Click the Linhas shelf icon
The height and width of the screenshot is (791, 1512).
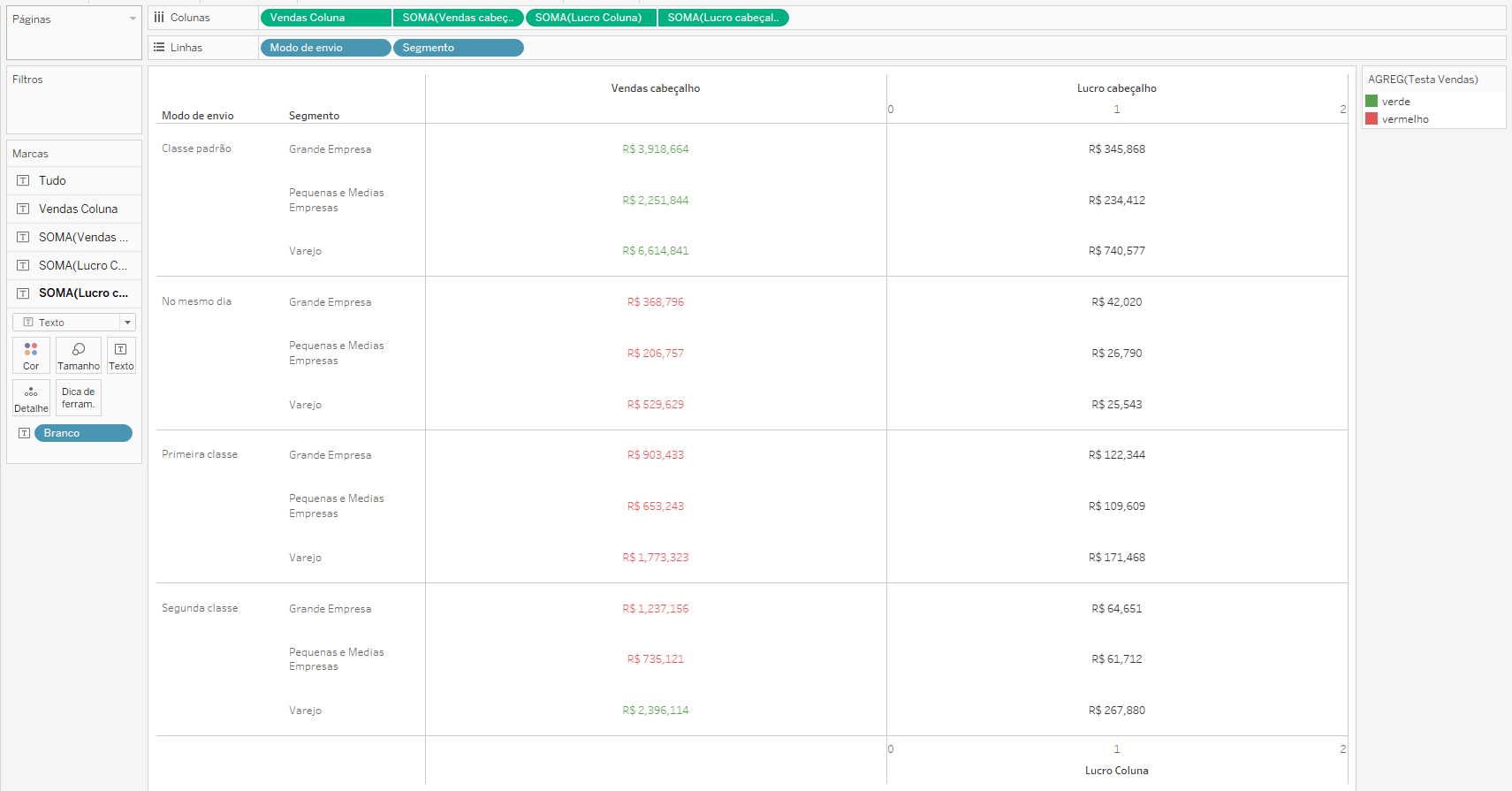159,48
